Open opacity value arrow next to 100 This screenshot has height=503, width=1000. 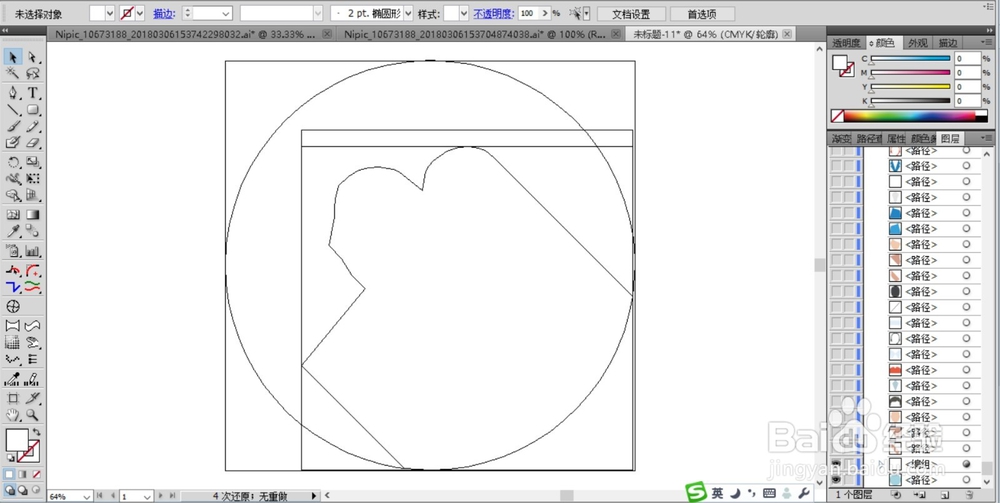[545, 13]
